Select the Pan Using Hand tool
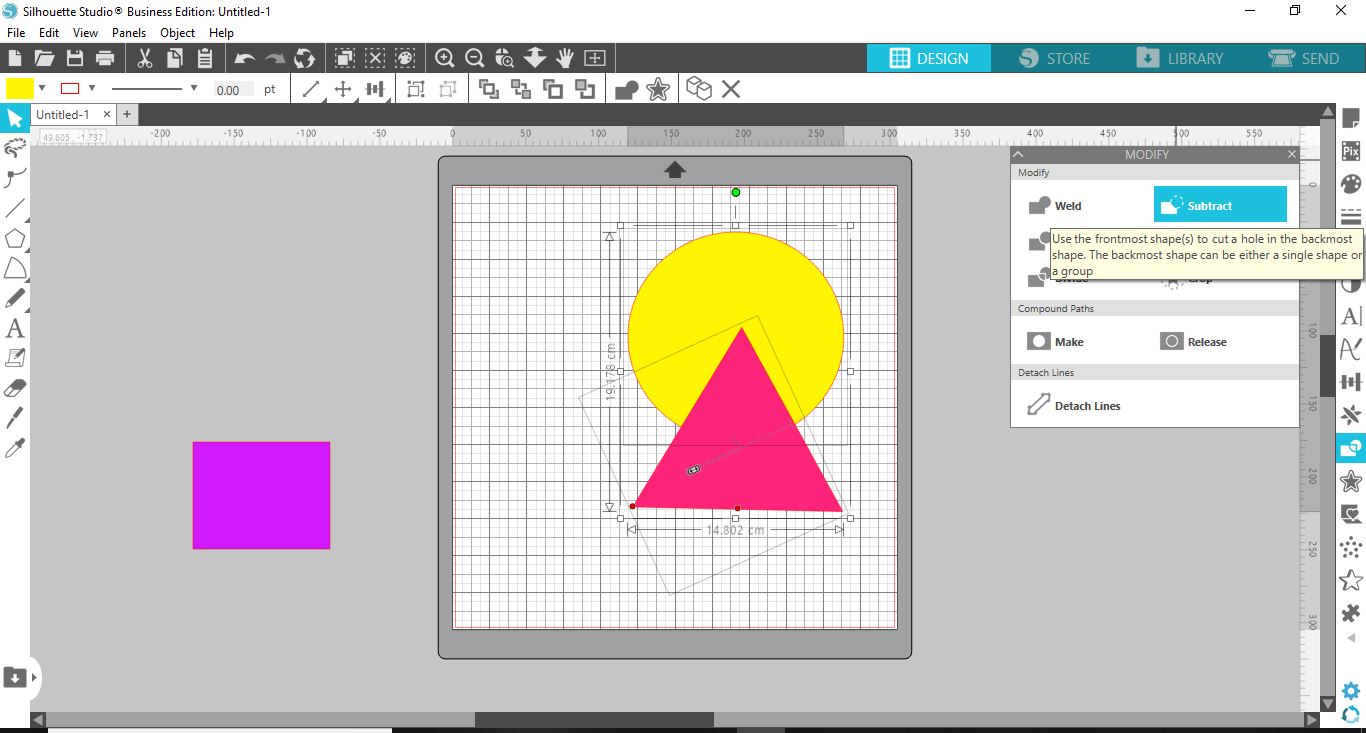1366x733 pixels. pyautogui.click(x=565, y=58)
